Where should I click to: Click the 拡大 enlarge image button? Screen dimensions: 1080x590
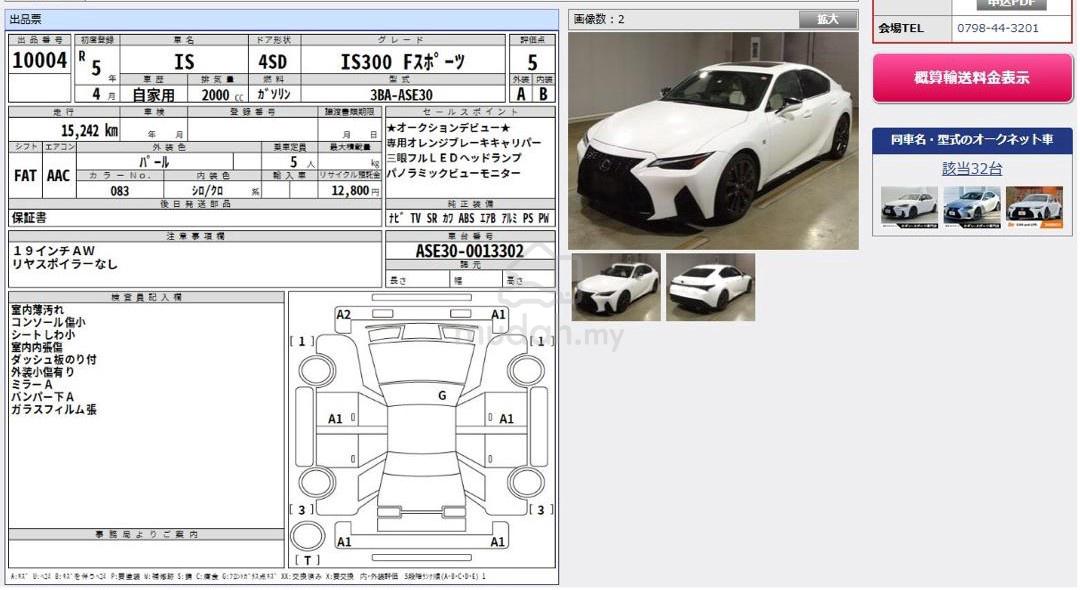[x=827, y=19]
